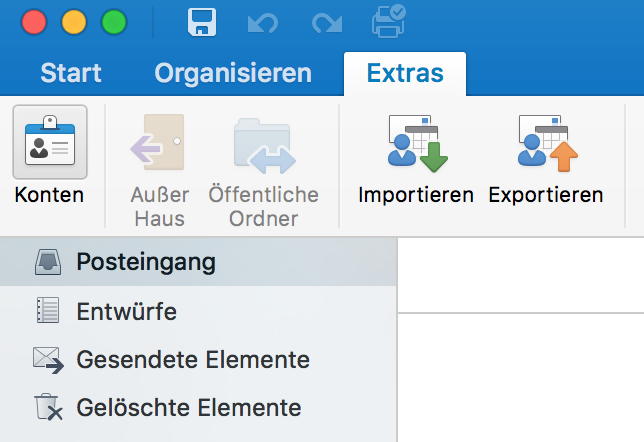The height and width of the screenshot is (442, 644).
Task: Click the inbox tray icon beside Posteingang
Action: pos(48,262)
